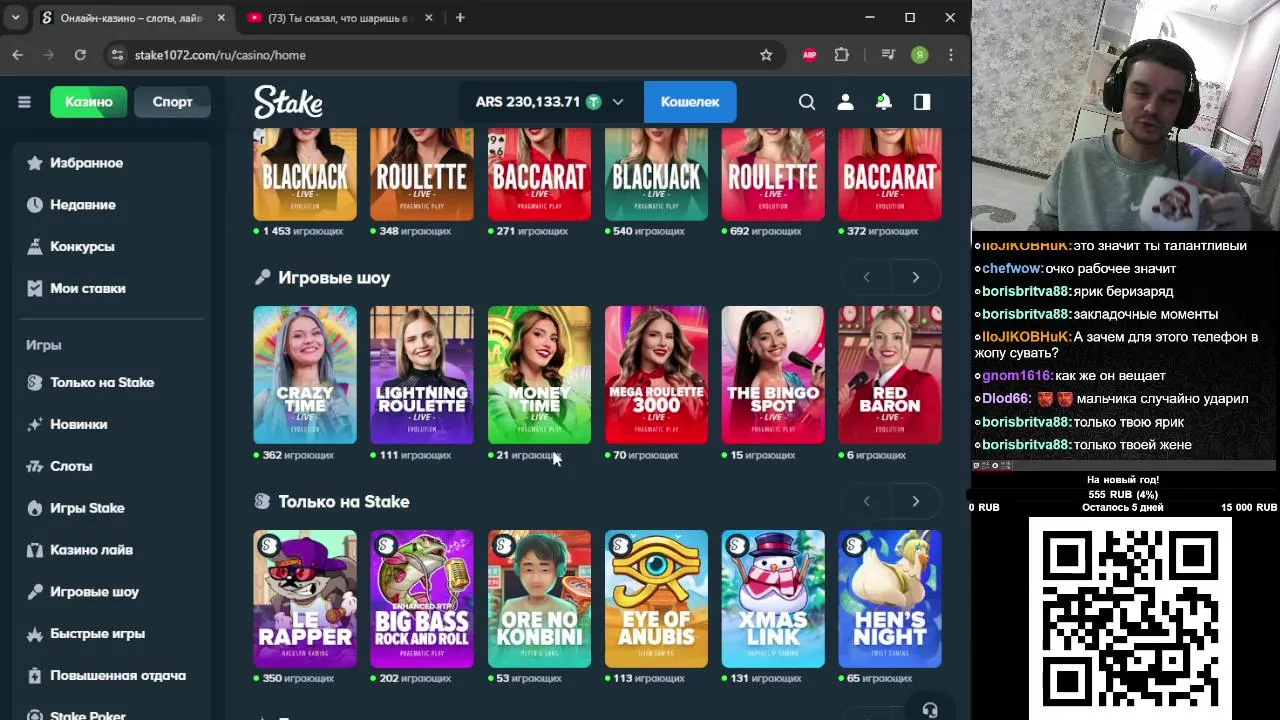Screen dimensions: 1280x720
Task: Open the Игровые шоу section heading
Action: 334,278
